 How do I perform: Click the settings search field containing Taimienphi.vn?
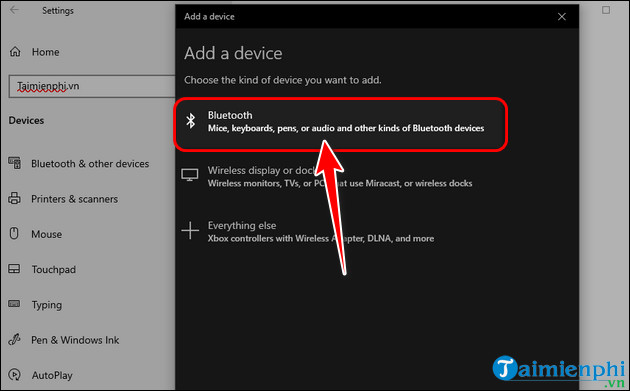pyautogui.click(x=92, y=86)
